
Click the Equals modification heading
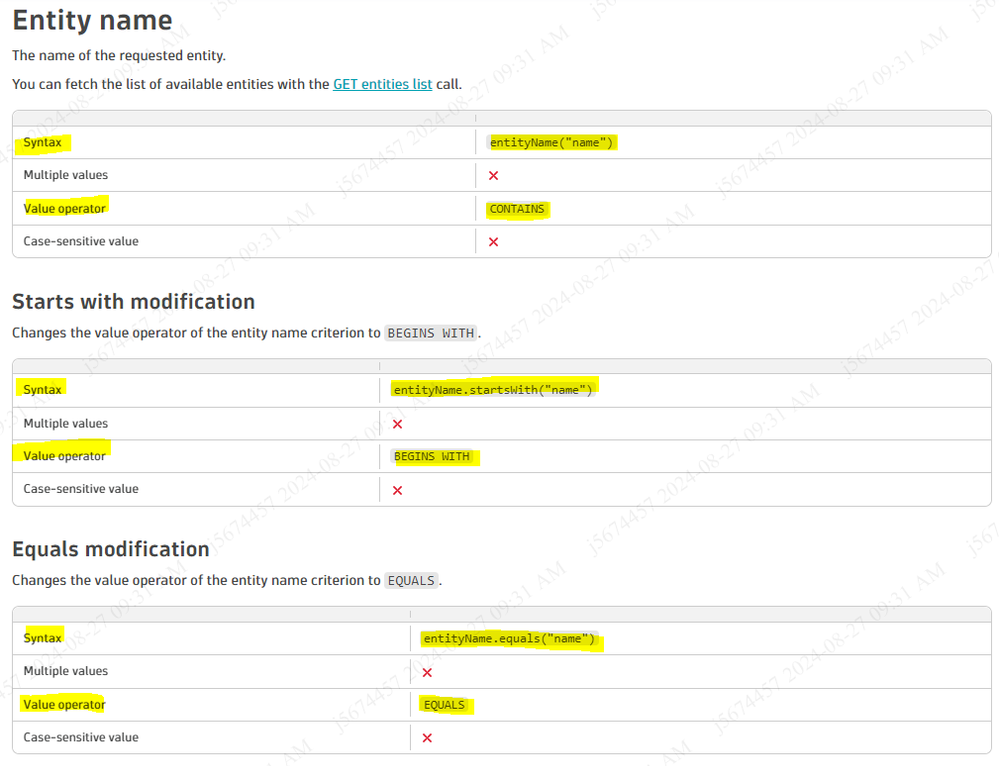tap(110, 549)
